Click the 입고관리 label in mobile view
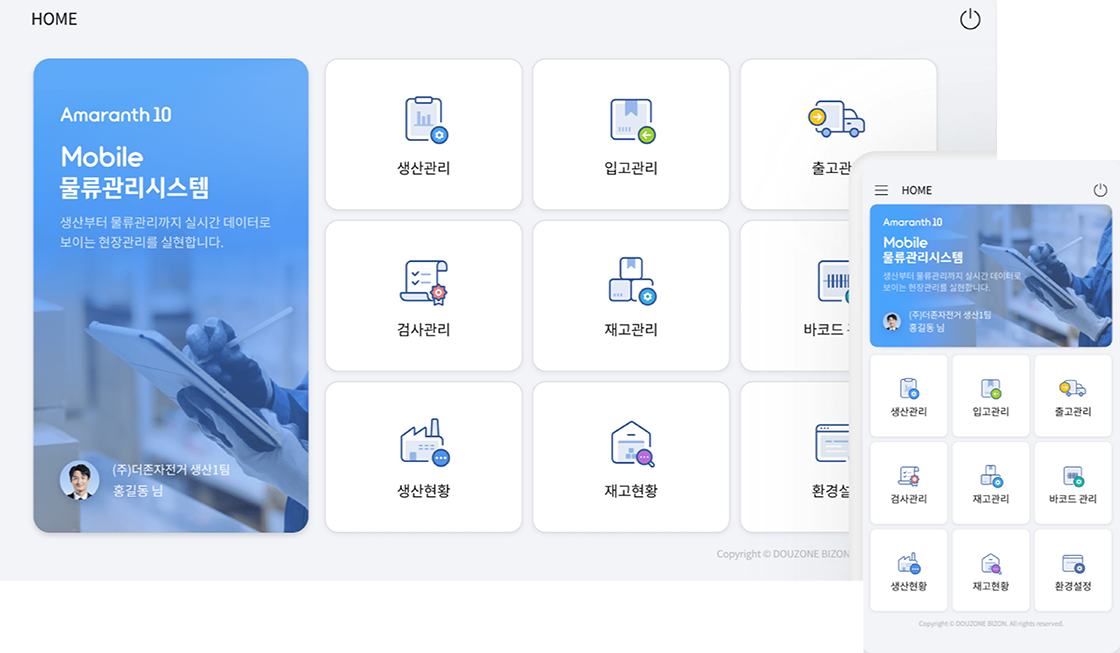 991,412
